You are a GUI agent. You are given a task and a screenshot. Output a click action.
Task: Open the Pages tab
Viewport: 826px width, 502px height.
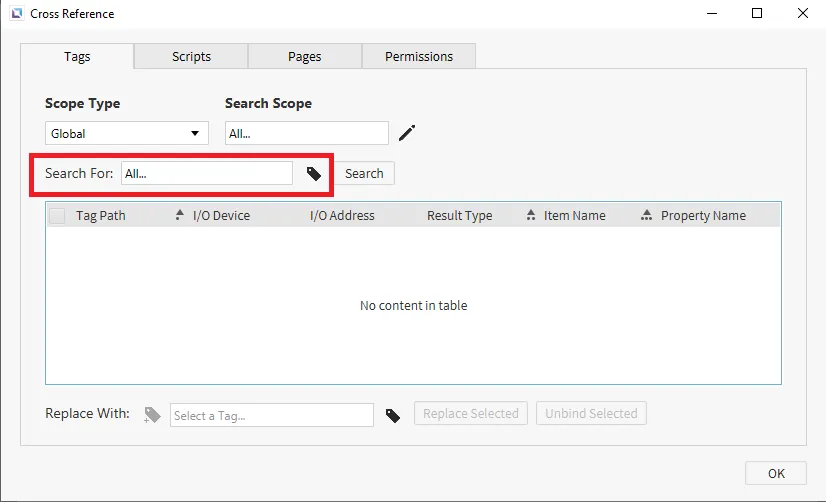304,57
